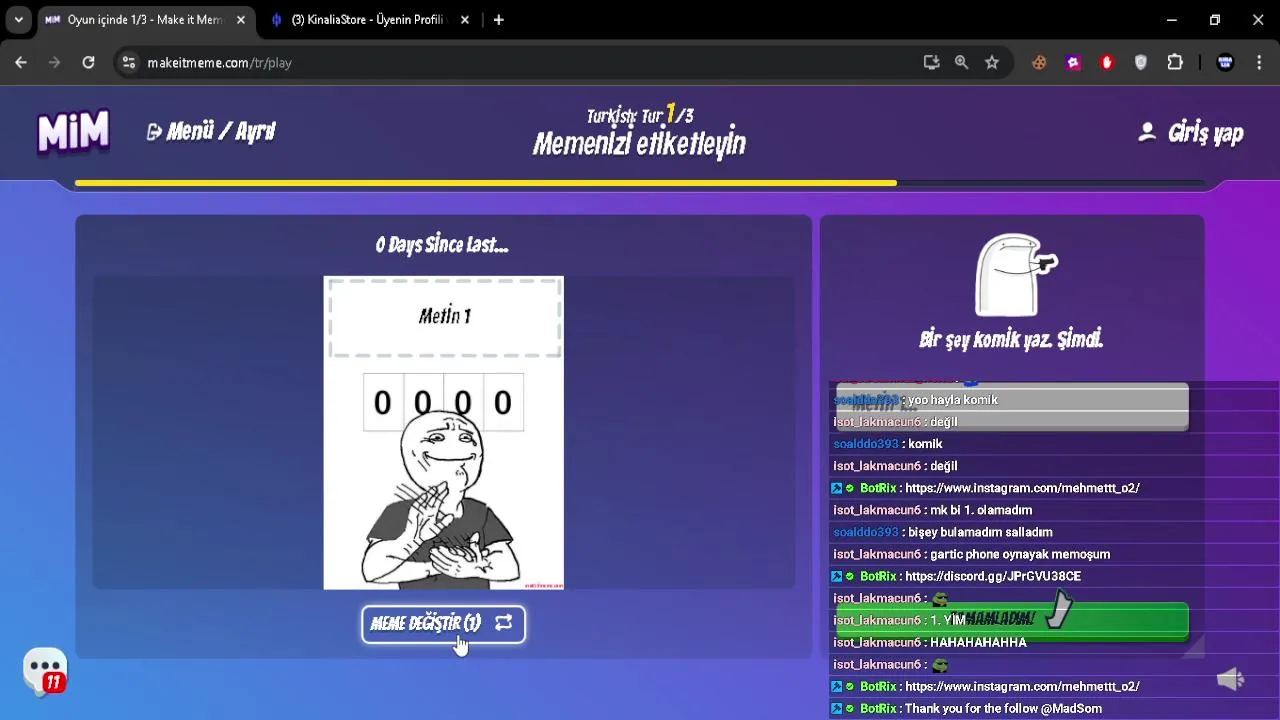Click the green Tamamladım button
This screenshot has height=720, width=1280.
[x=1012, y=620]
